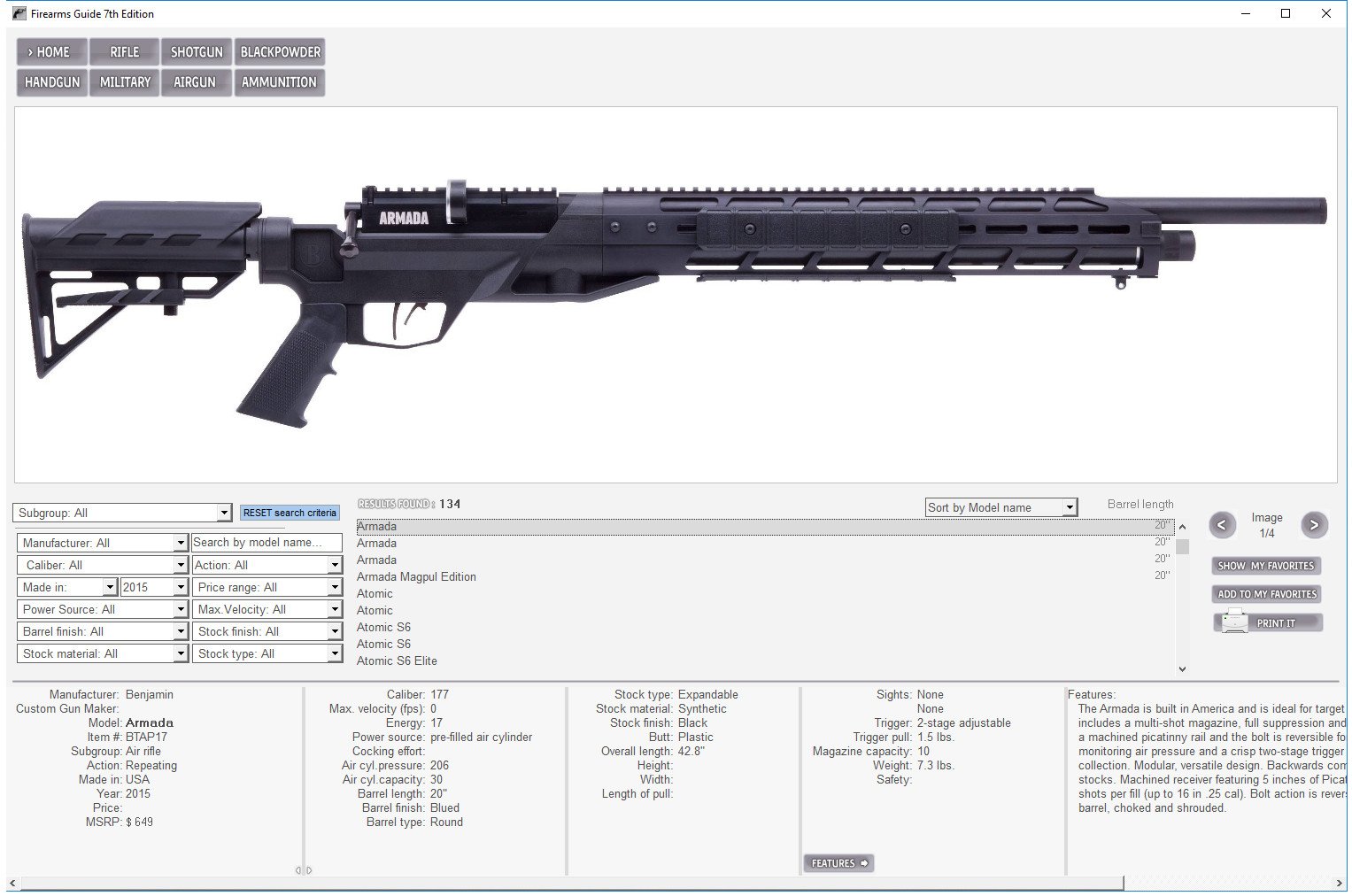The height and width of the screenshot is (896, 1352).
Task: Click the printer Print It button
Action: click(1268, 623)
